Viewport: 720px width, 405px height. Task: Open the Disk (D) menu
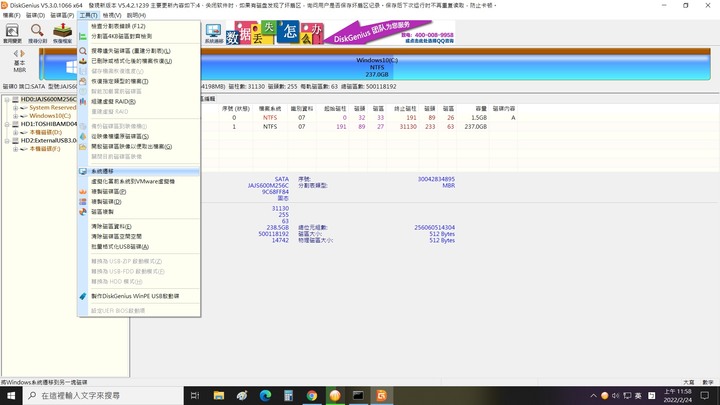coord(35,15)
